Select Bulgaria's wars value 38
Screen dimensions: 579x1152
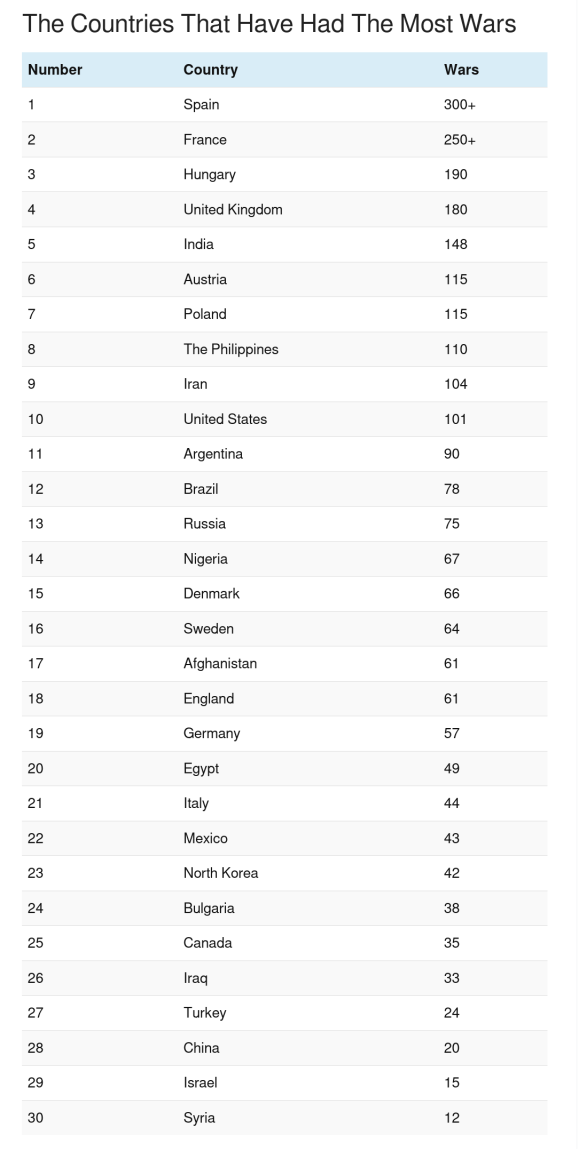tap(452, 908)
